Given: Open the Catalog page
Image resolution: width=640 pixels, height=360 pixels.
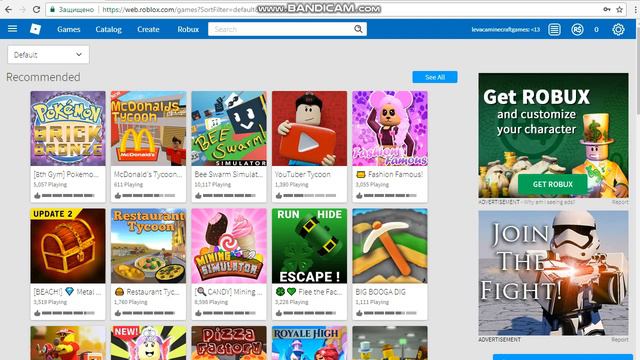Looking at the screenshot, I should coord(109,29).
